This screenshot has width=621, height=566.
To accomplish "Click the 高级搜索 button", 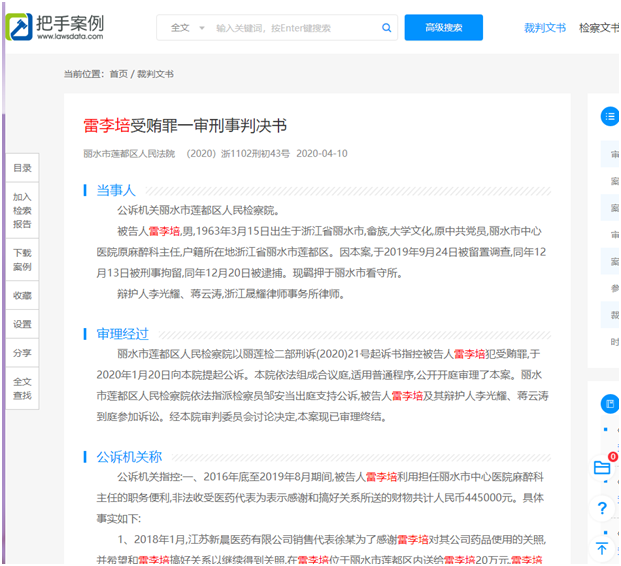I will click(x=443, y=28).
